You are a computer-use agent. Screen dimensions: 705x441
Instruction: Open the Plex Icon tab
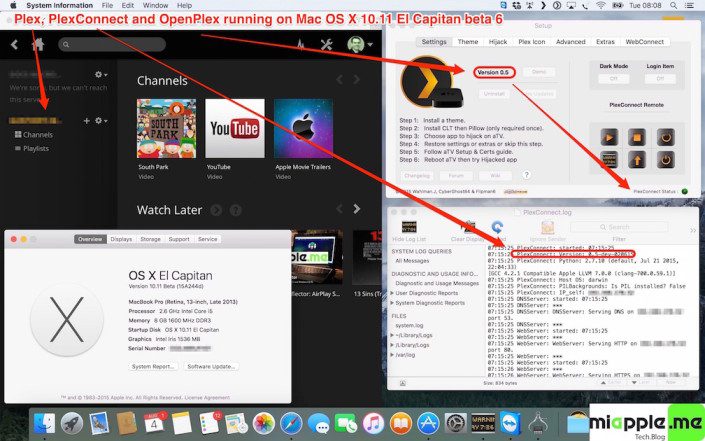click(532, 42)
